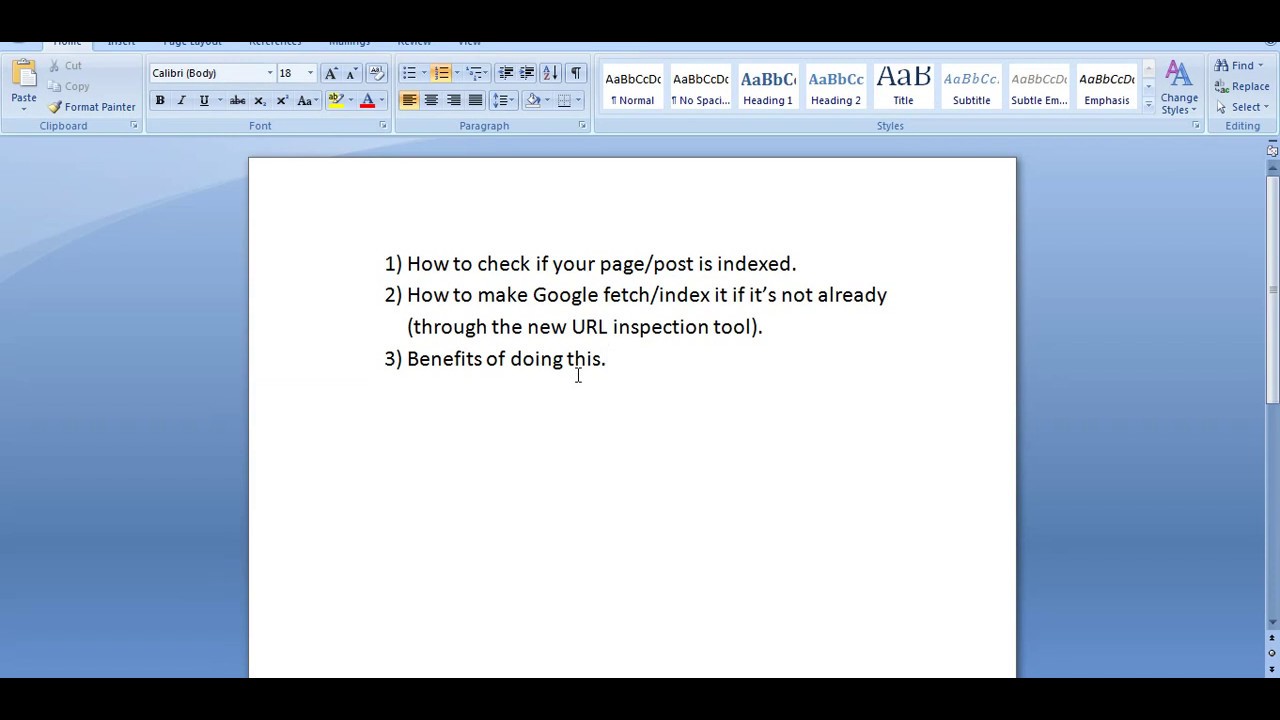
Task: Open the Find tool
Action: pos(1237,66)
